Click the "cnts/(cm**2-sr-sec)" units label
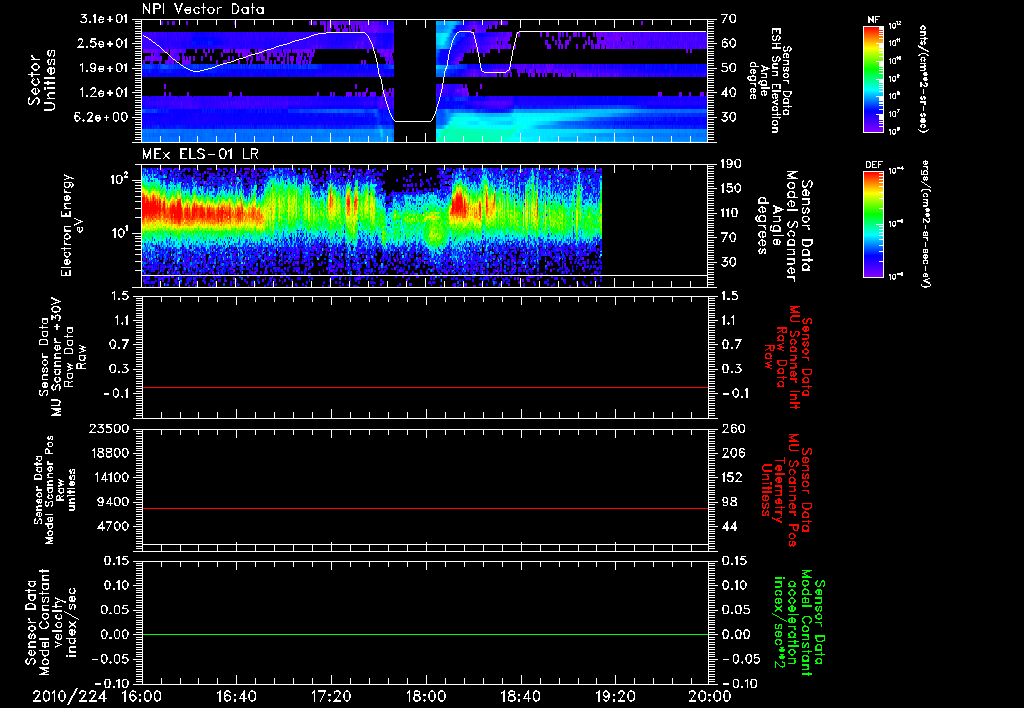Image resolution: width=1024 pixels, height=708 pixels. tap(923, 78)
